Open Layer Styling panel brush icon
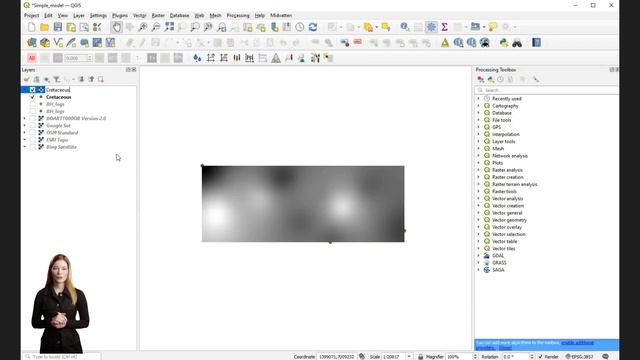 tap(27, 80)
